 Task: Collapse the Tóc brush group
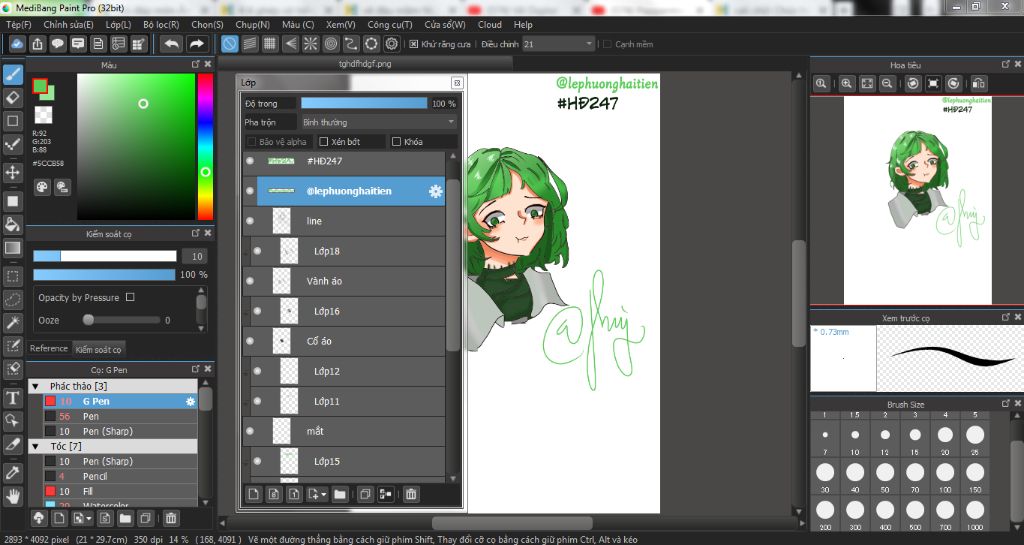(36, 446)
